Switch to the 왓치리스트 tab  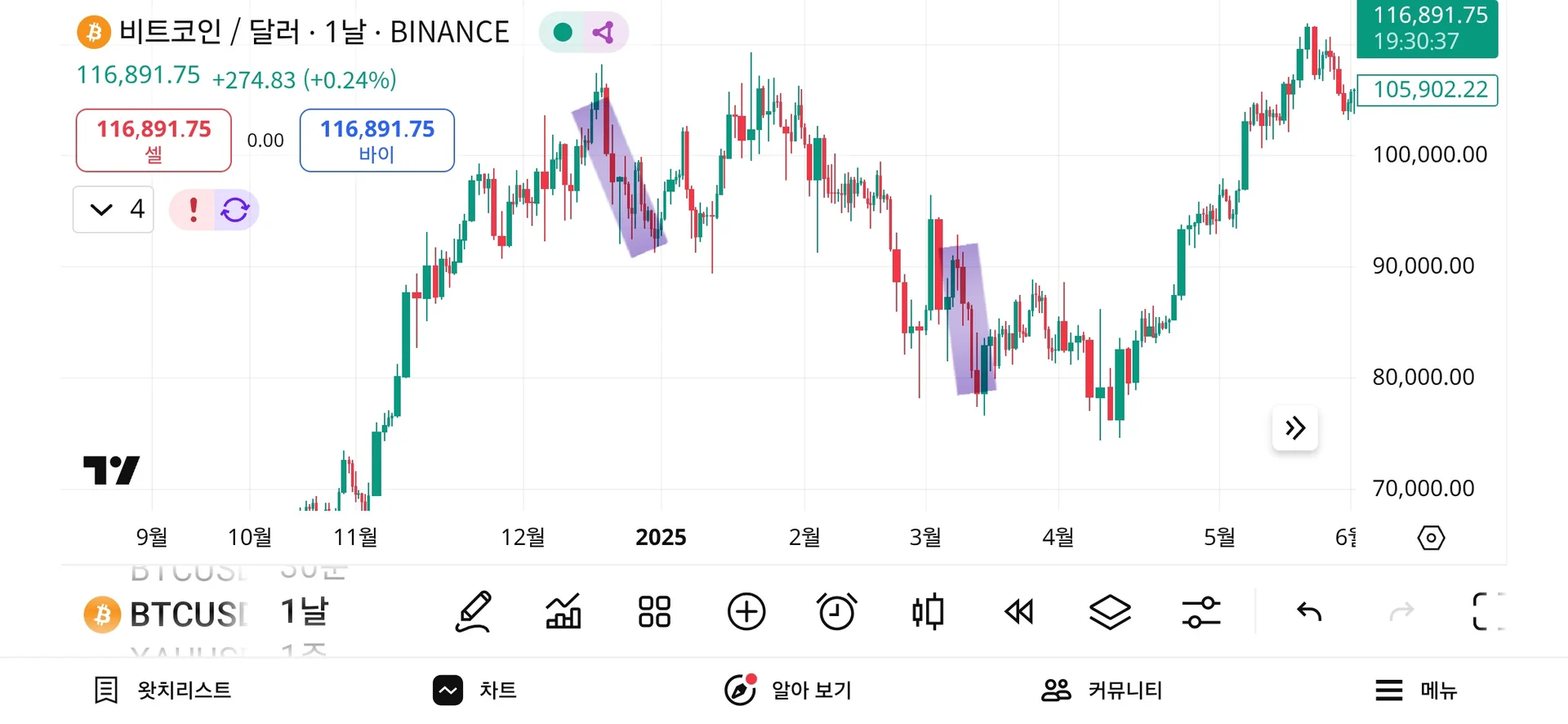pos(163,690)
